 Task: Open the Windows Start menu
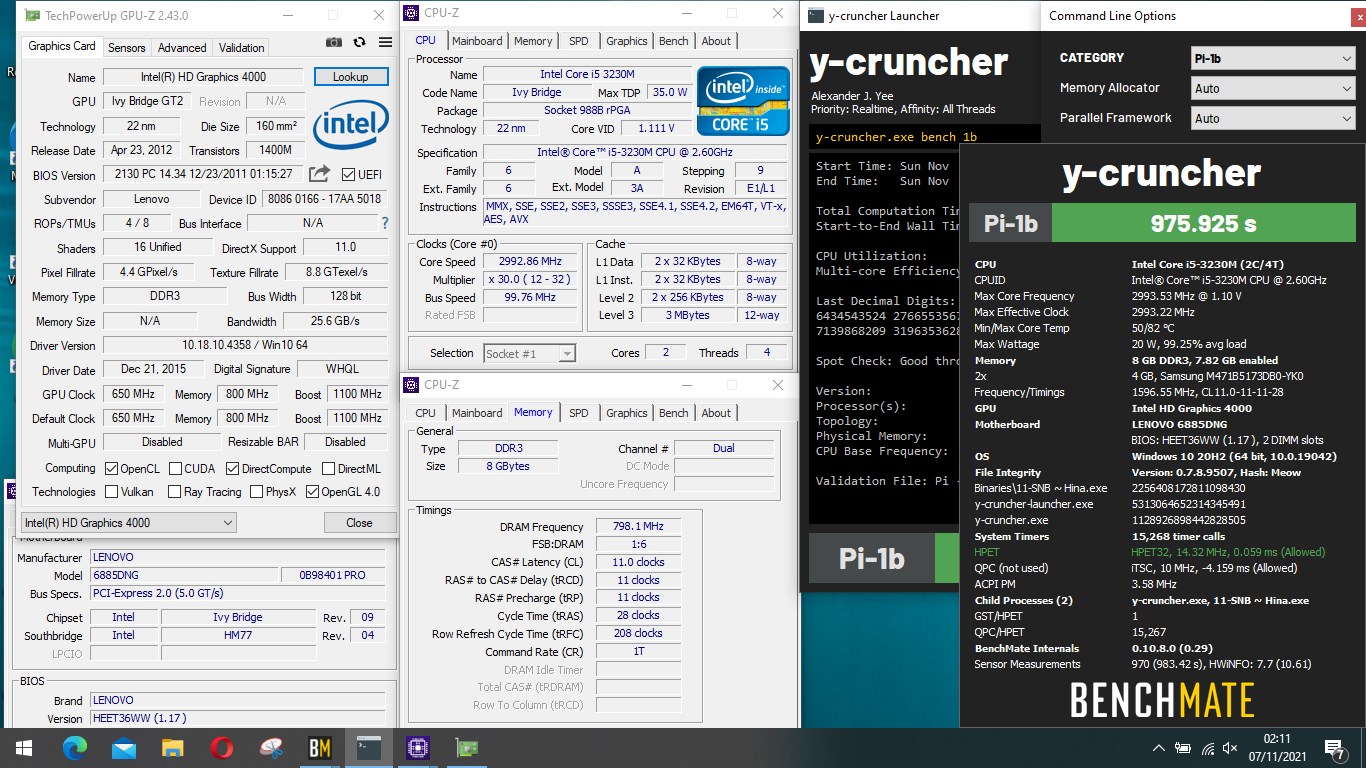[x=23, y=747]
